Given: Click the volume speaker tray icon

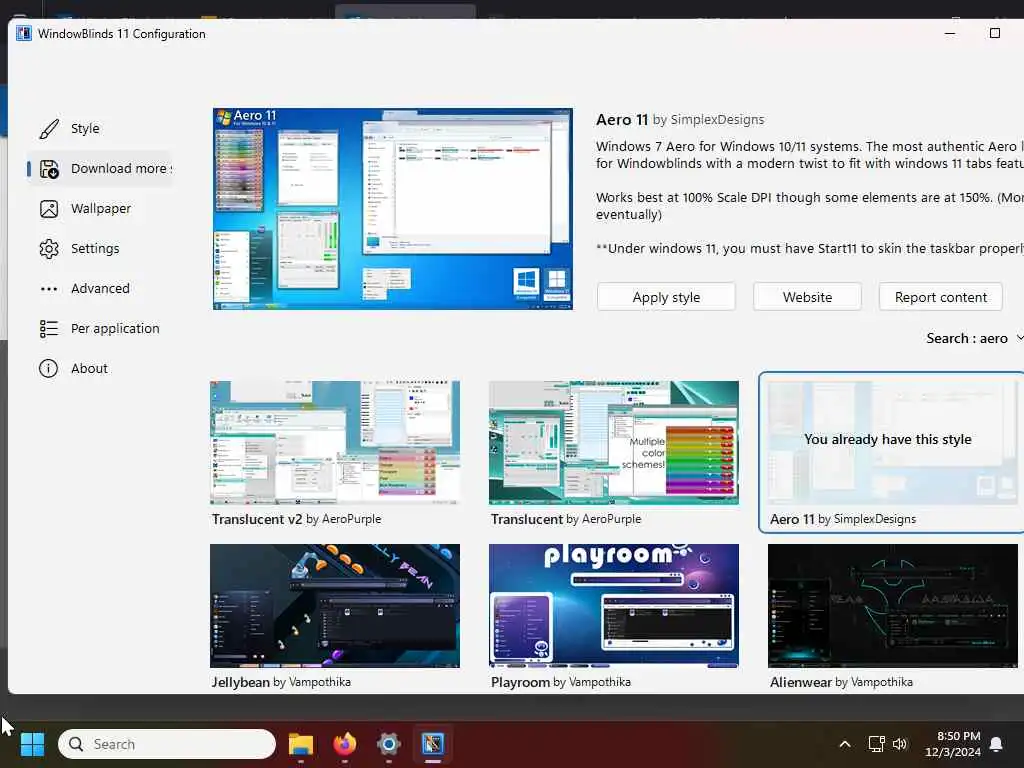Looking at the screenshot, I should point(900,744).
